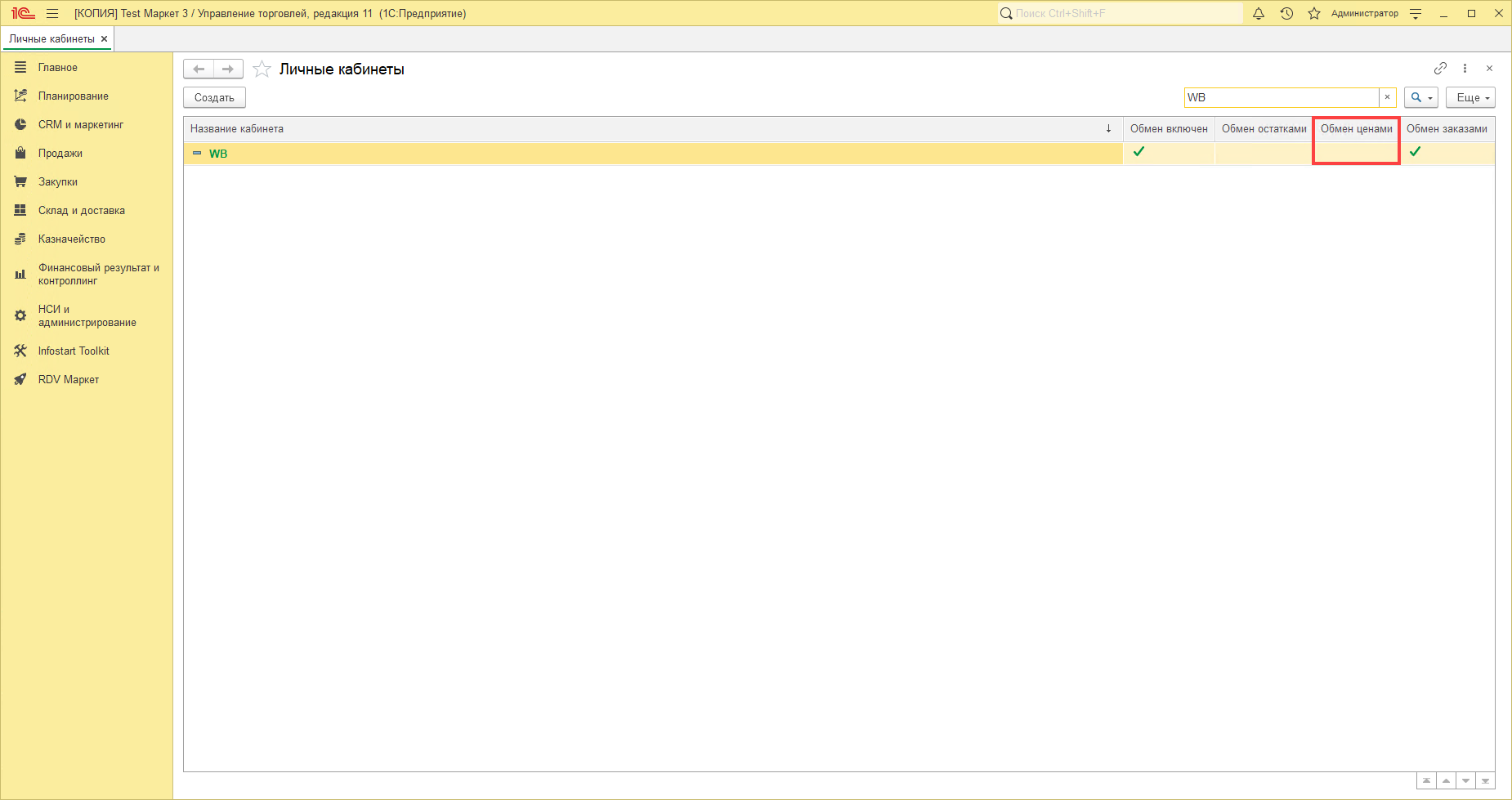Open the search magnifier dropdown button

click(x=1421, y=97)
